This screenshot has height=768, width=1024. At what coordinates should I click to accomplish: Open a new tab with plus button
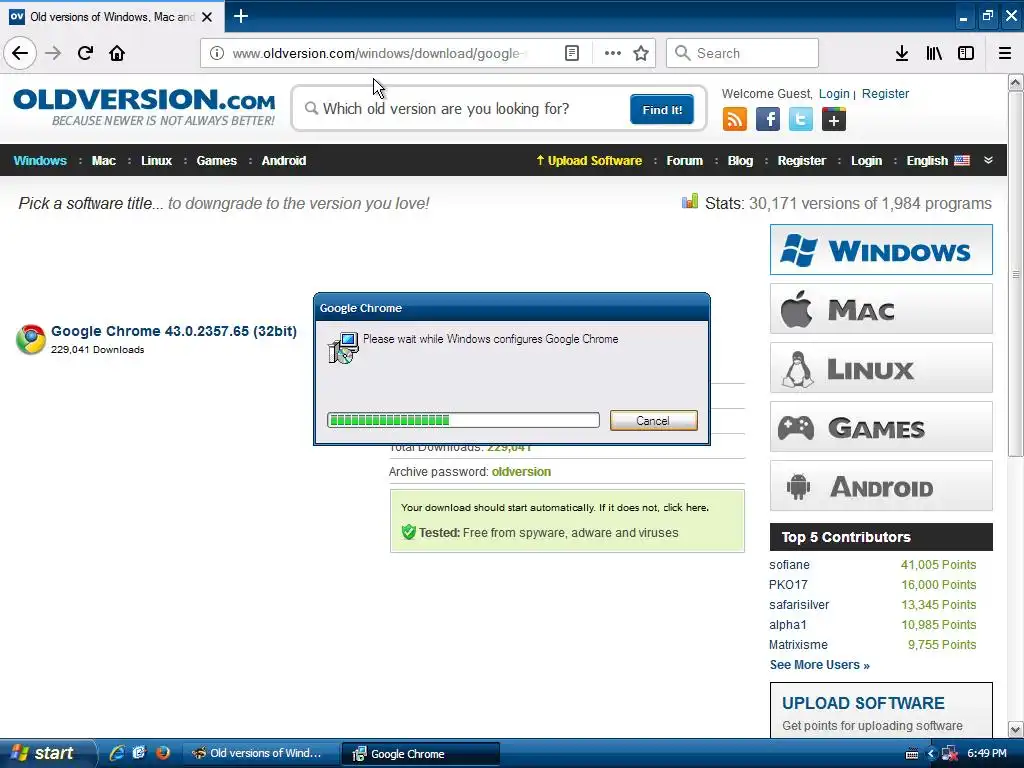[240, 16]
